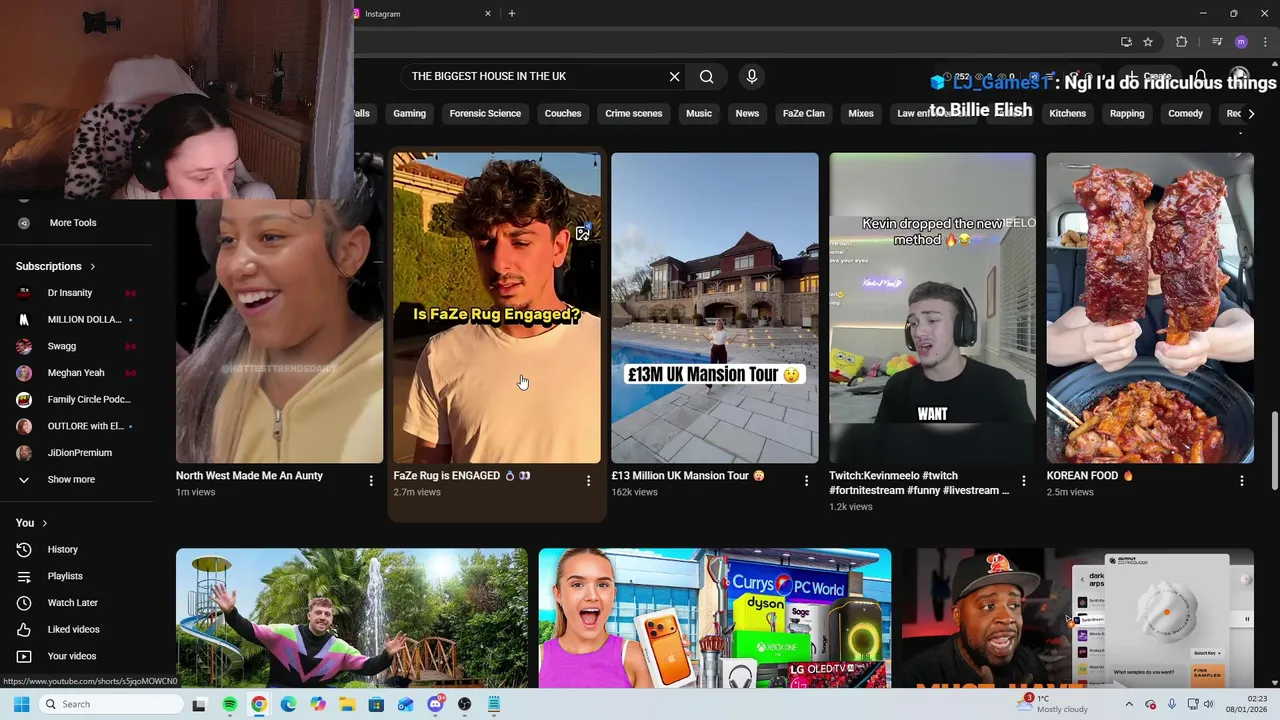This screenshot has height=720, width=1280.
Task: Select the Comedy filter chip
Action: [1185, 114]
